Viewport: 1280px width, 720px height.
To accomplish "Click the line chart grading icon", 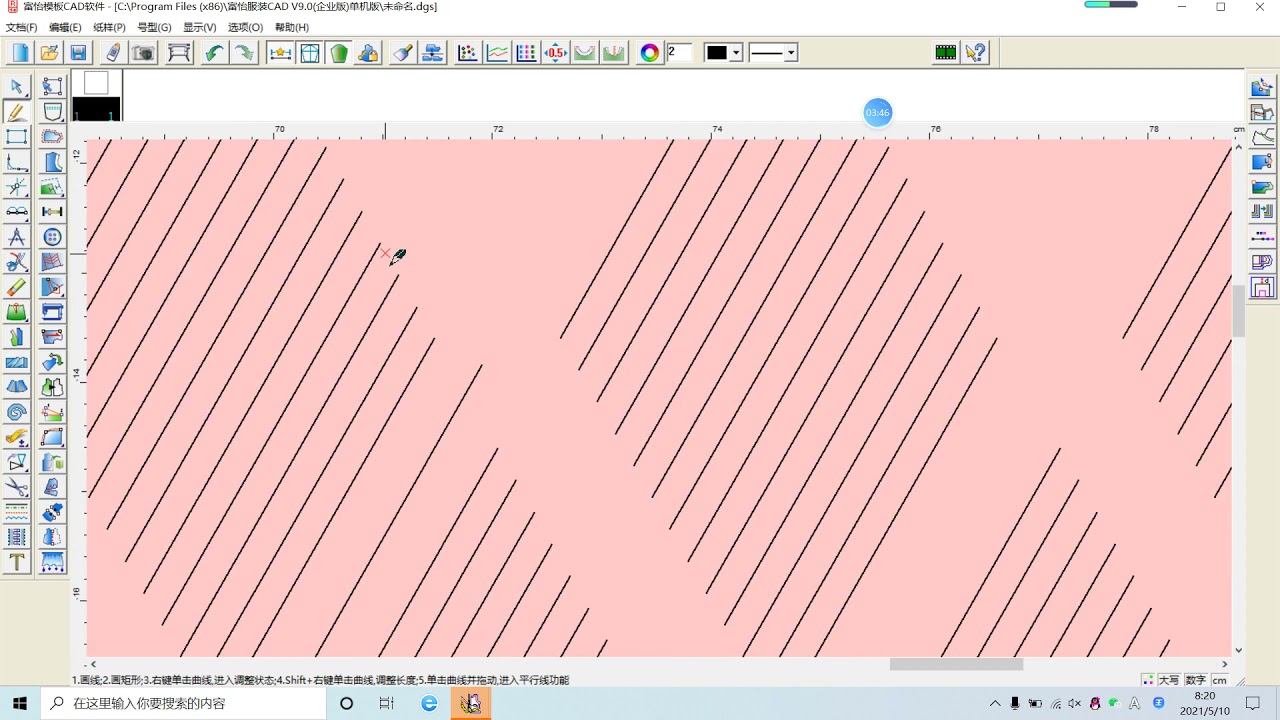I will [x=497, y=53].
